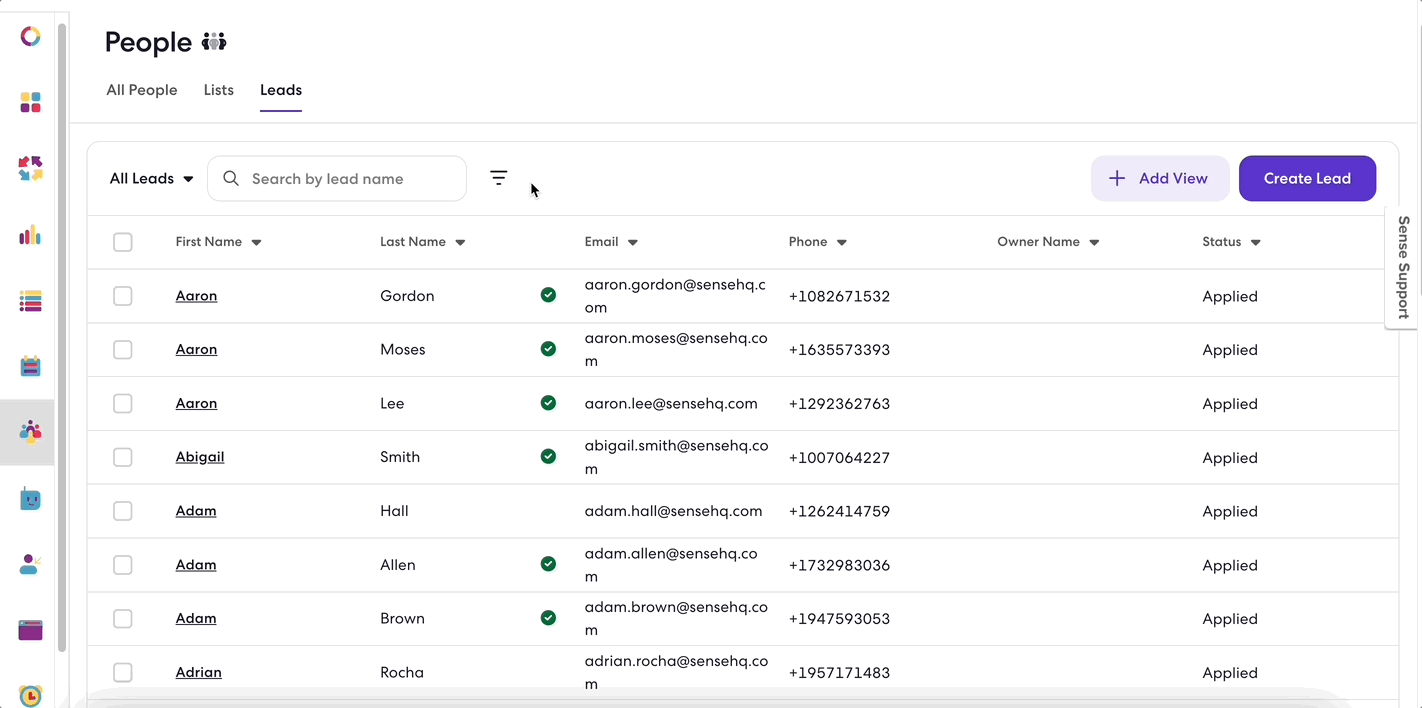Screen dimensions: 1422x708
Task: Click phone number +1007064227
Action: [x=839, y=457]
